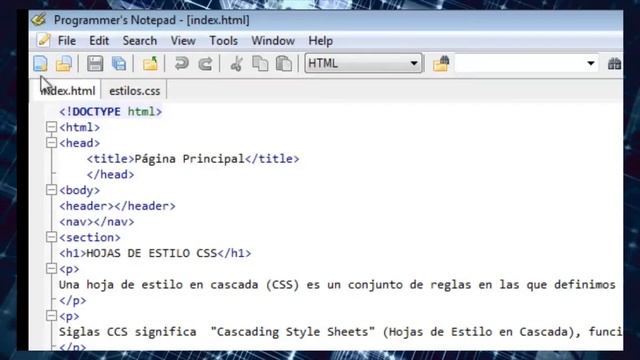Cut selection with scissors icon
Image resolution: width=640 pixels, height=360 pixels.
click(236, 64)
